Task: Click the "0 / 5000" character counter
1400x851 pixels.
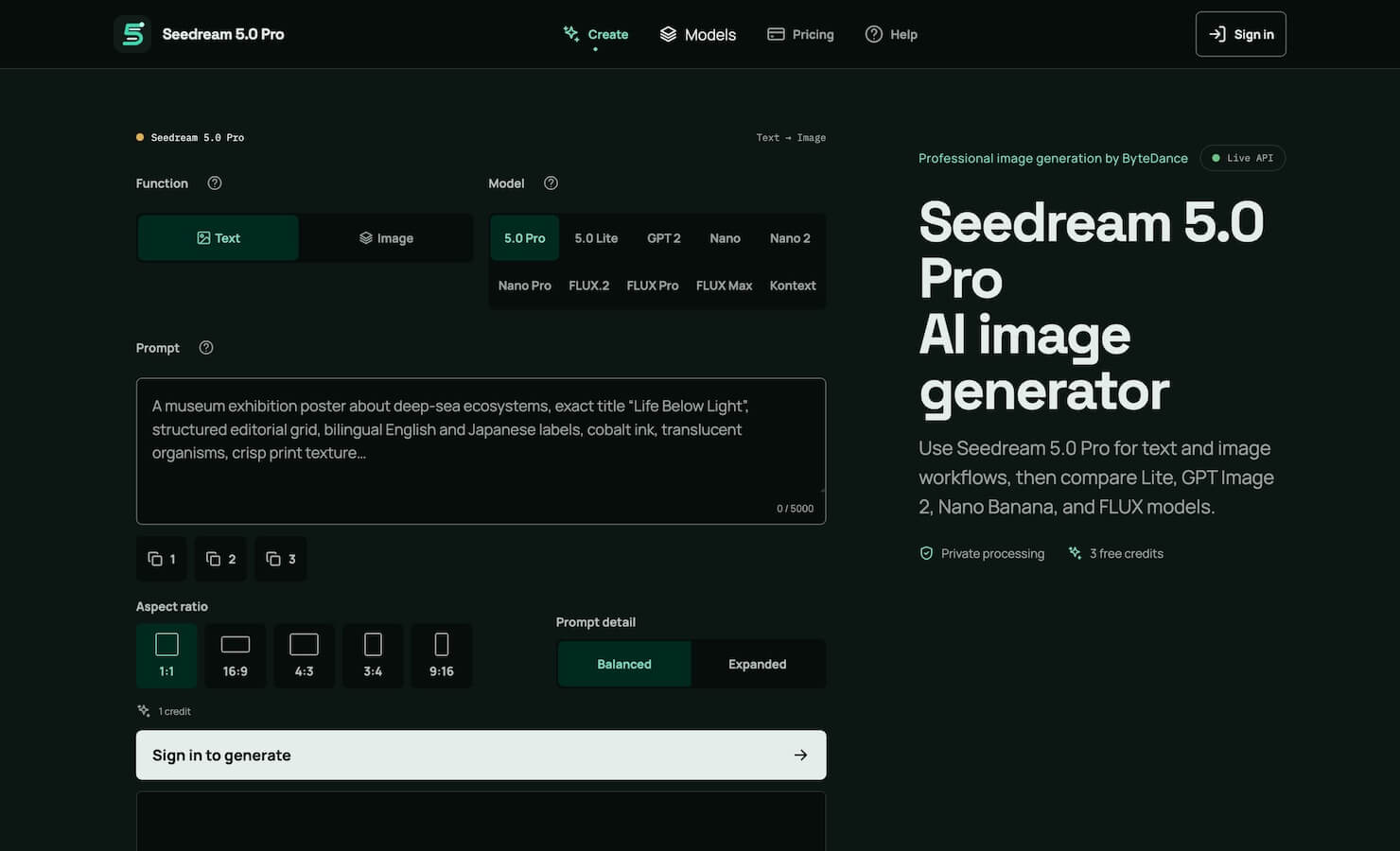Action: [x=795, y=509]
